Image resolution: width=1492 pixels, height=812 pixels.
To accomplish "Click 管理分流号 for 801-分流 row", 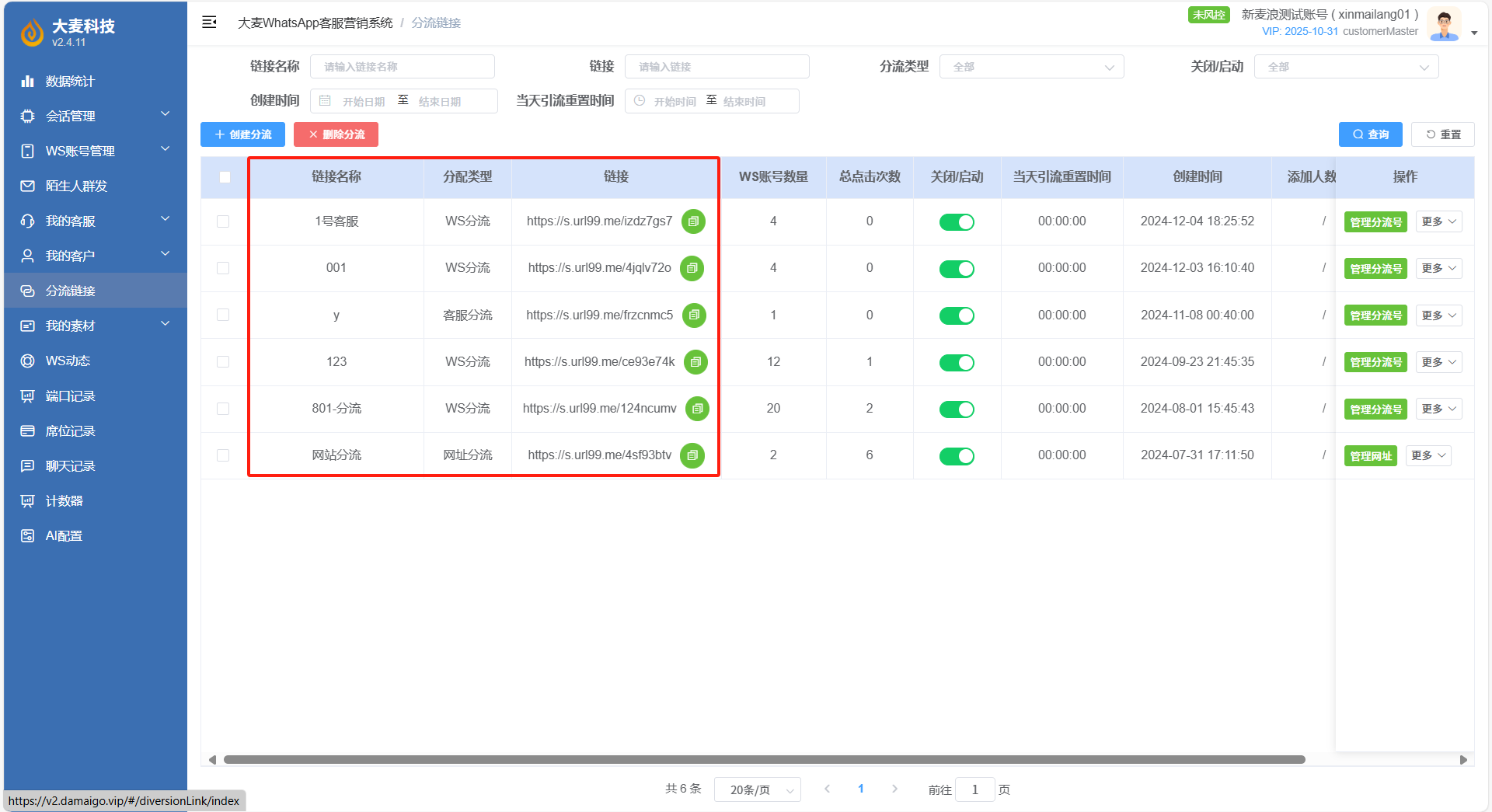I will pos(1375,409).
